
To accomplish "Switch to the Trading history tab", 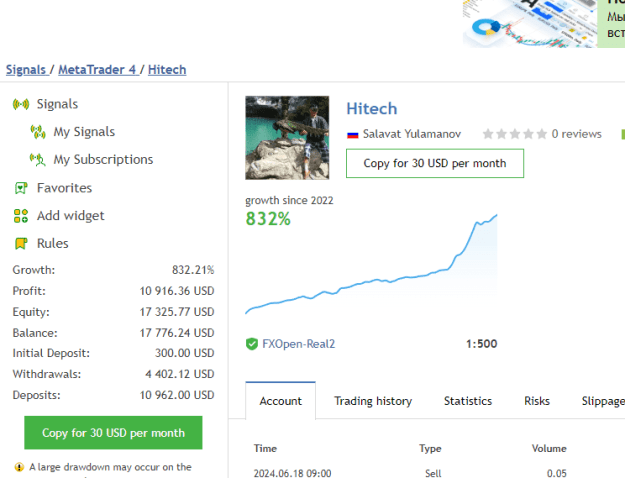I will (373, 401).
